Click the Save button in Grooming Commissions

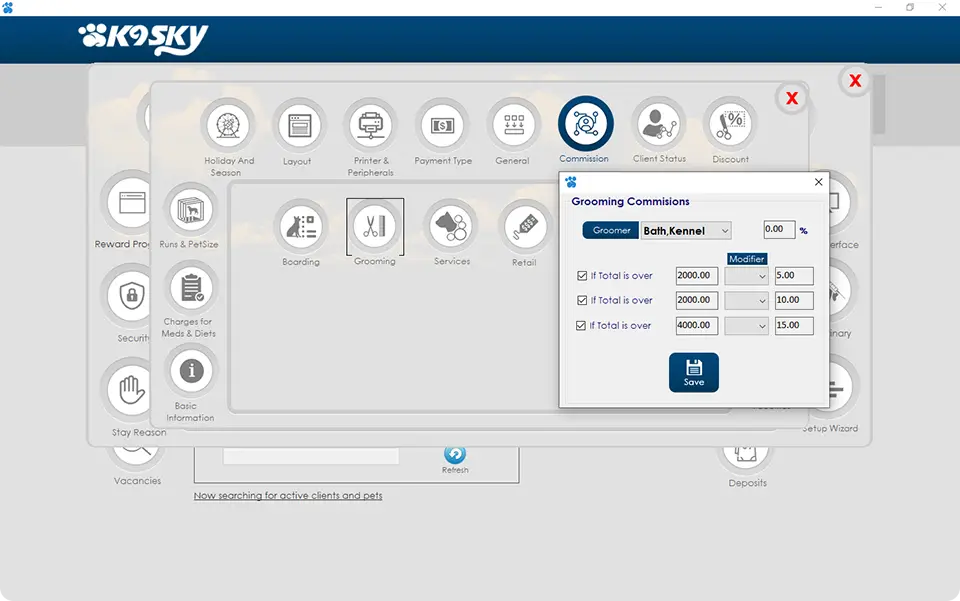tap(694, 372)
